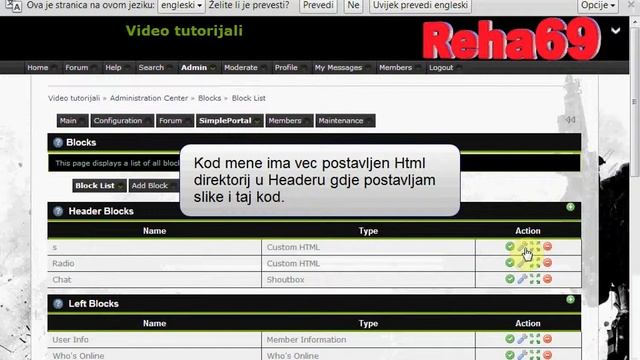Decline translation with the Ne button
Screen dimensions: 640x360
point(353,6)
